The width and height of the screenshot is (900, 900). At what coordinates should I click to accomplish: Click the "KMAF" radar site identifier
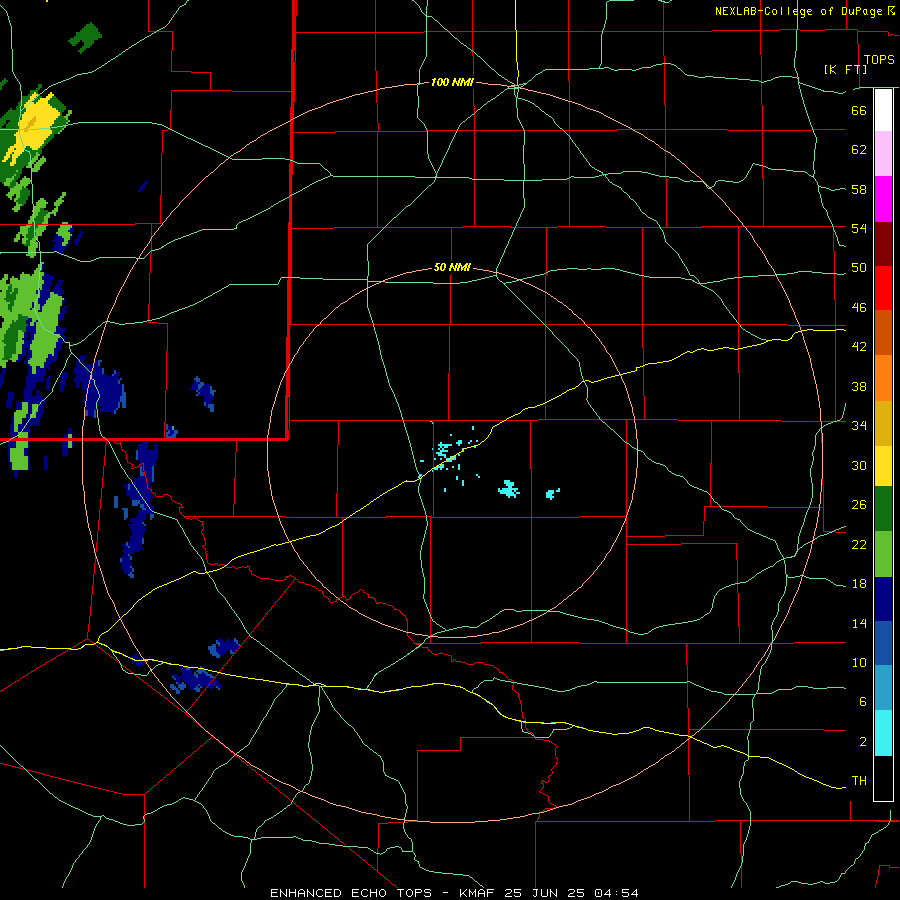tap(476, 893)
